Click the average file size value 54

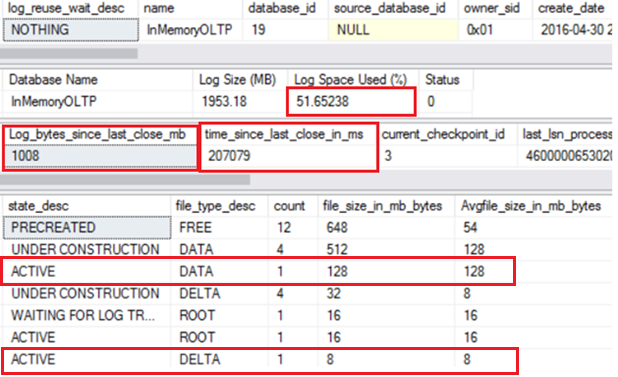pyautogui.click(x=471, y=228)
